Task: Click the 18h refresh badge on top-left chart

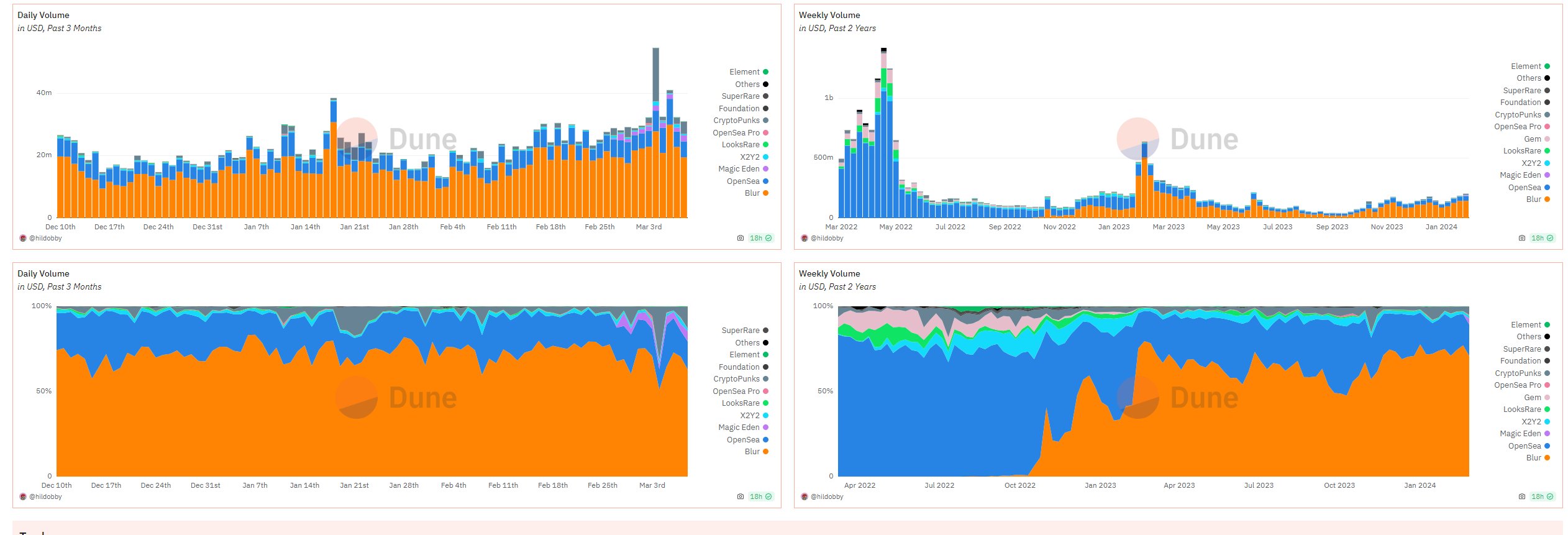Action: 761,238
